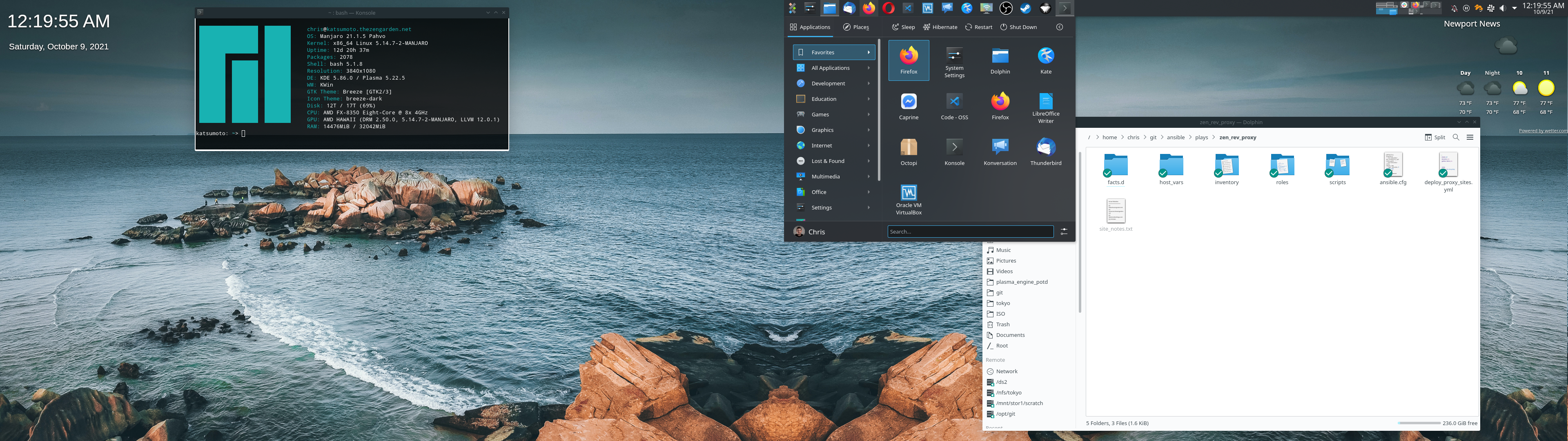
Task: Open the Lost & Found category
Action: [x=834, y=161]
